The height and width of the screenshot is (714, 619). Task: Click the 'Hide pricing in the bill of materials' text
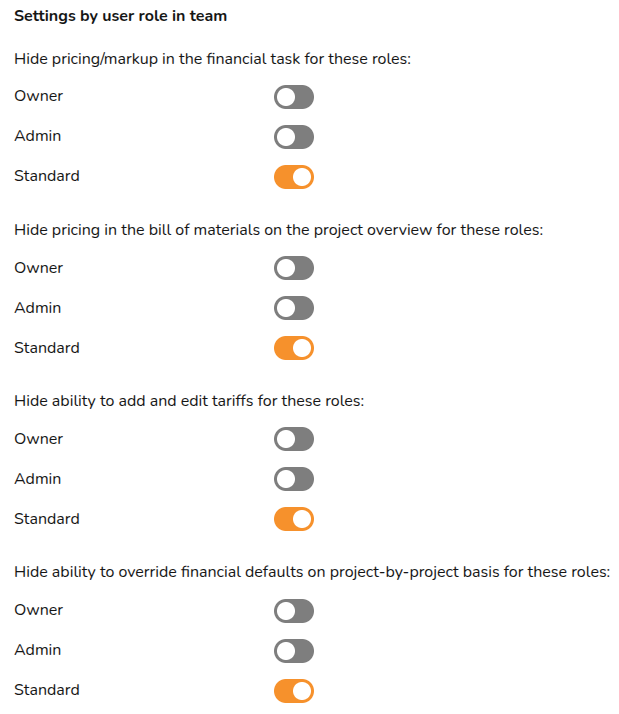pyautogui.click(x=278, y=230)
